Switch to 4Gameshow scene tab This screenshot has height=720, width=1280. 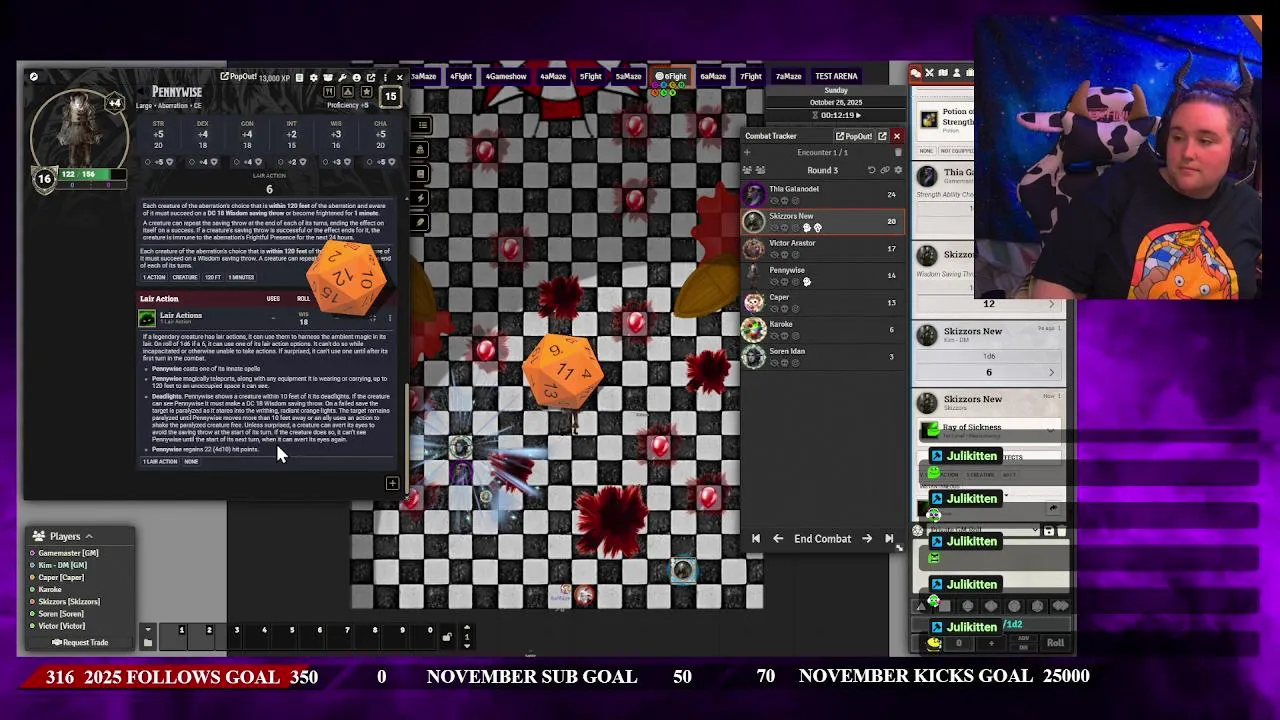[x=506, y=76]
